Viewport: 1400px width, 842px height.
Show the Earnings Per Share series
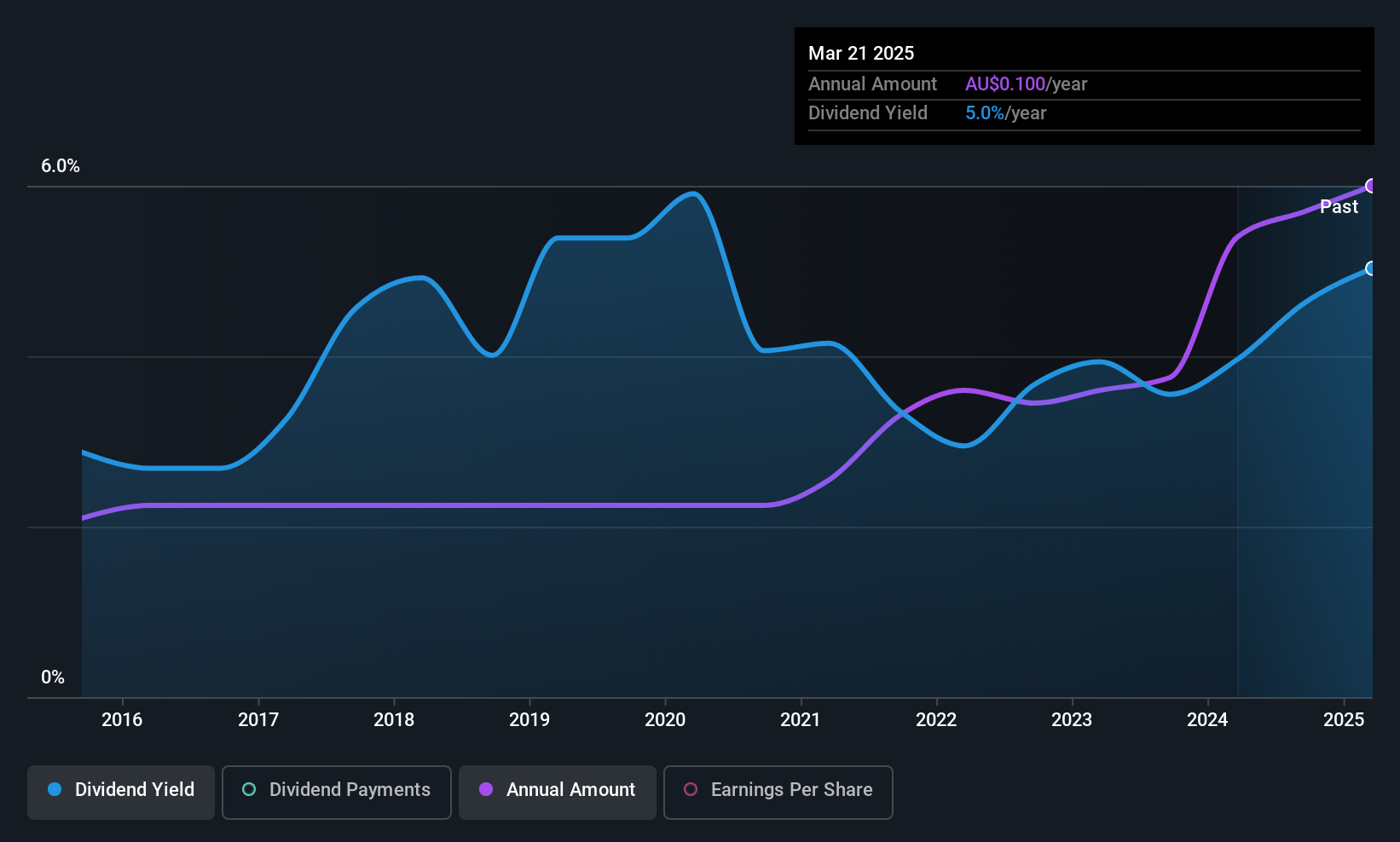(778, 792)
